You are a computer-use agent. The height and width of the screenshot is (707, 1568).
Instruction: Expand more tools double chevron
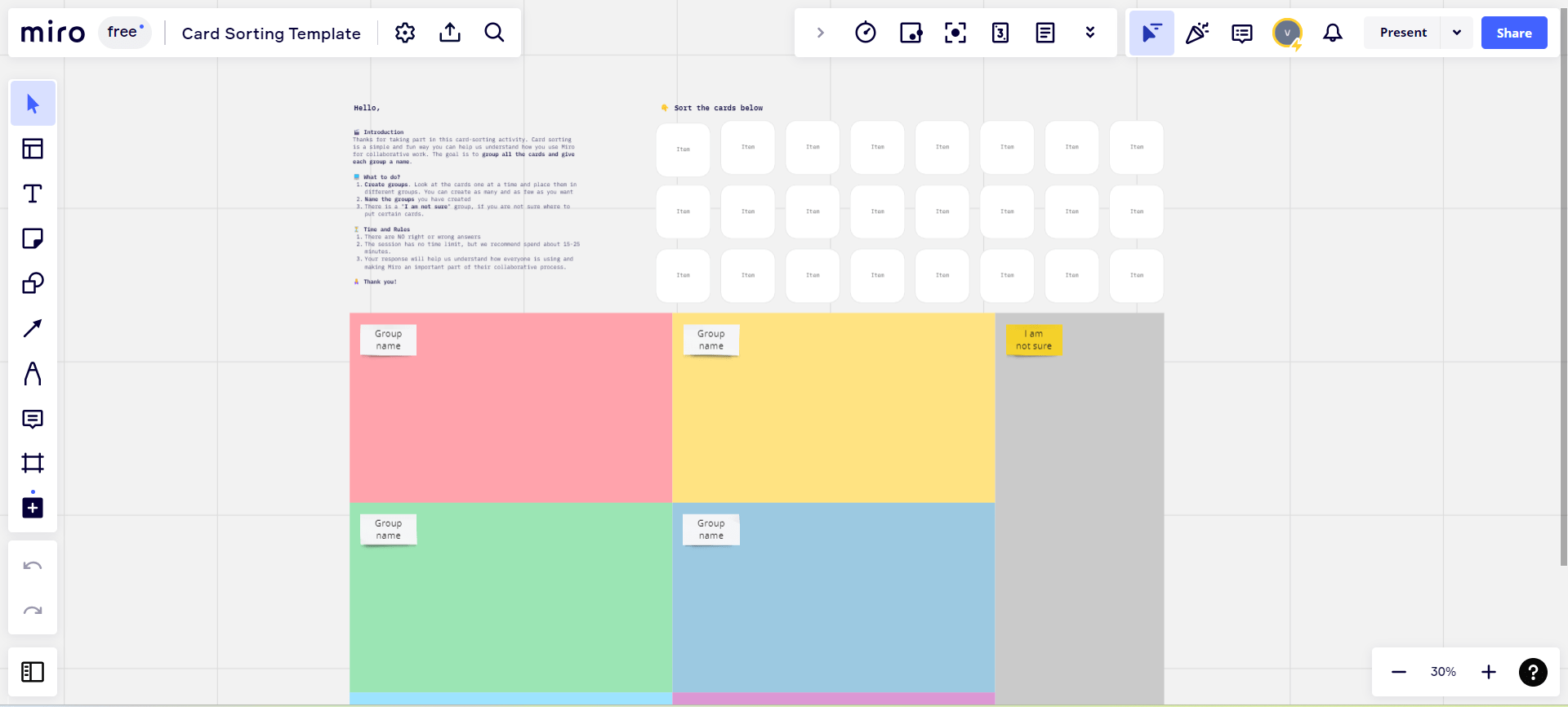[1090, 33]
